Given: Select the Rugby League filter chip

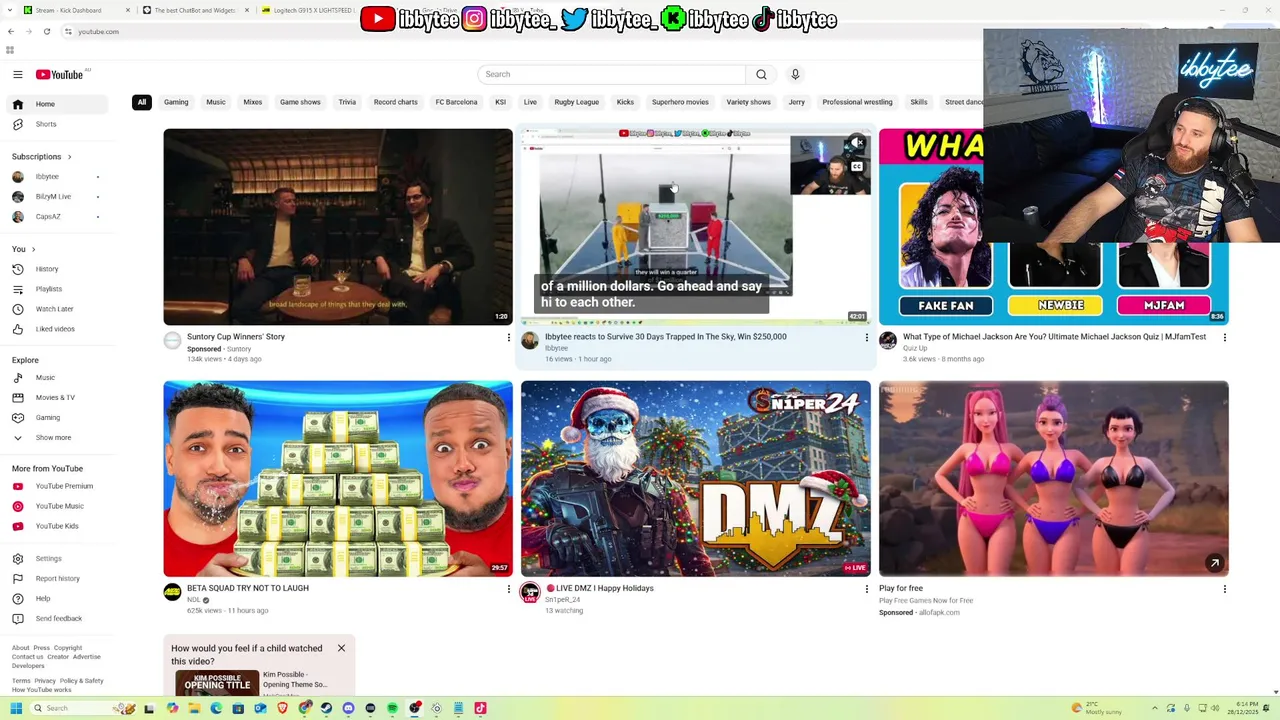Looking at the screenshot, I should click(x=576, y=102).
